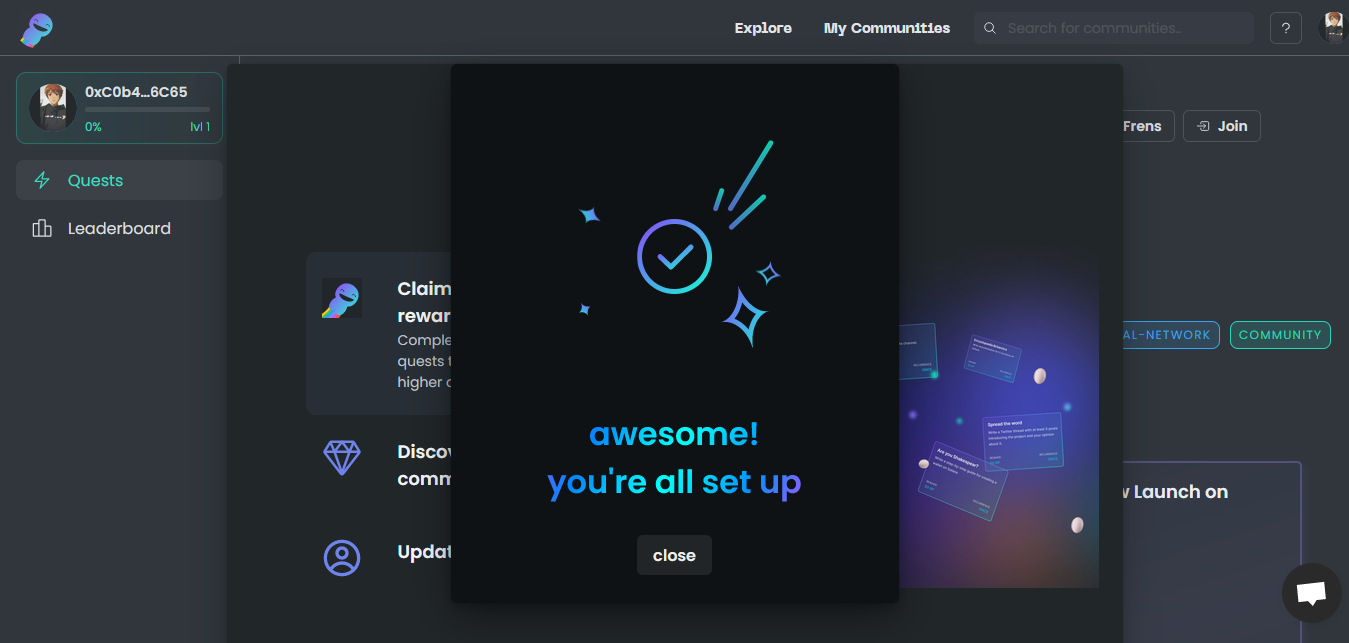Image resolution: width=1349 pixels, height=643 pixels.
Task: Open the help question mark icon
Action: tap(1285, 28)
